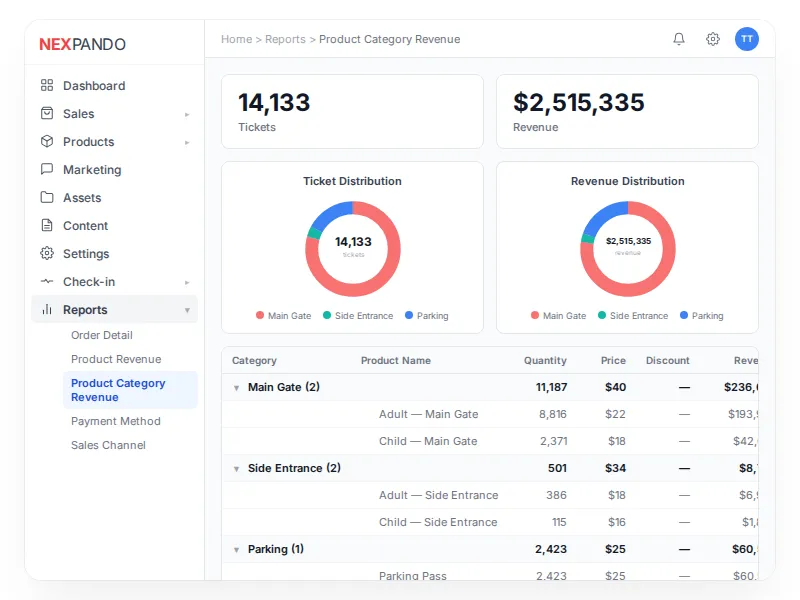
Task: Toggle Parking legend in Ticket Distribution
Action: pyautogui.click(x=427, y=316)
